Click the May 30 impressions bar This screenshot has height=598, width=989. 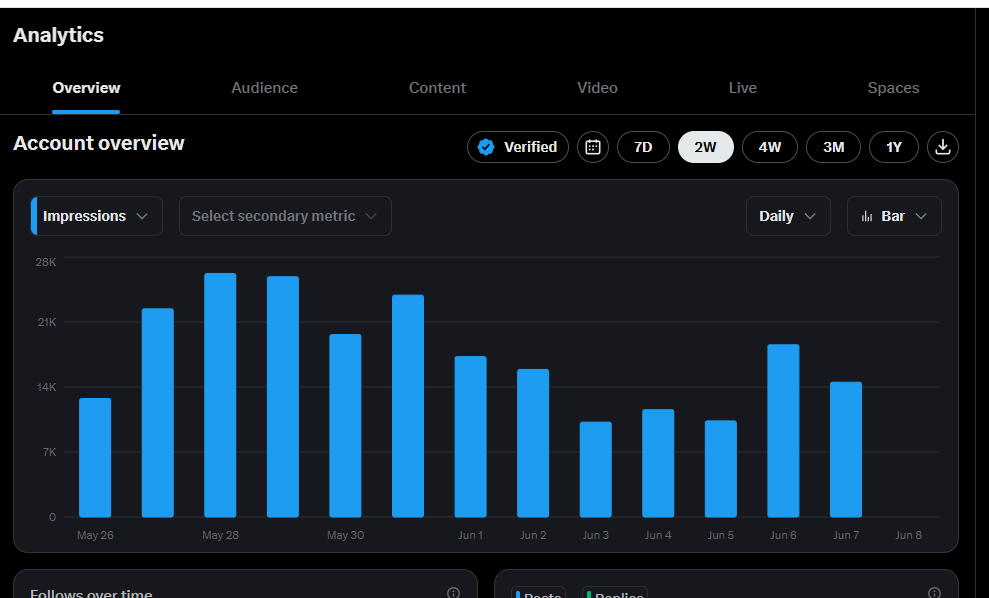coord(345,426)
